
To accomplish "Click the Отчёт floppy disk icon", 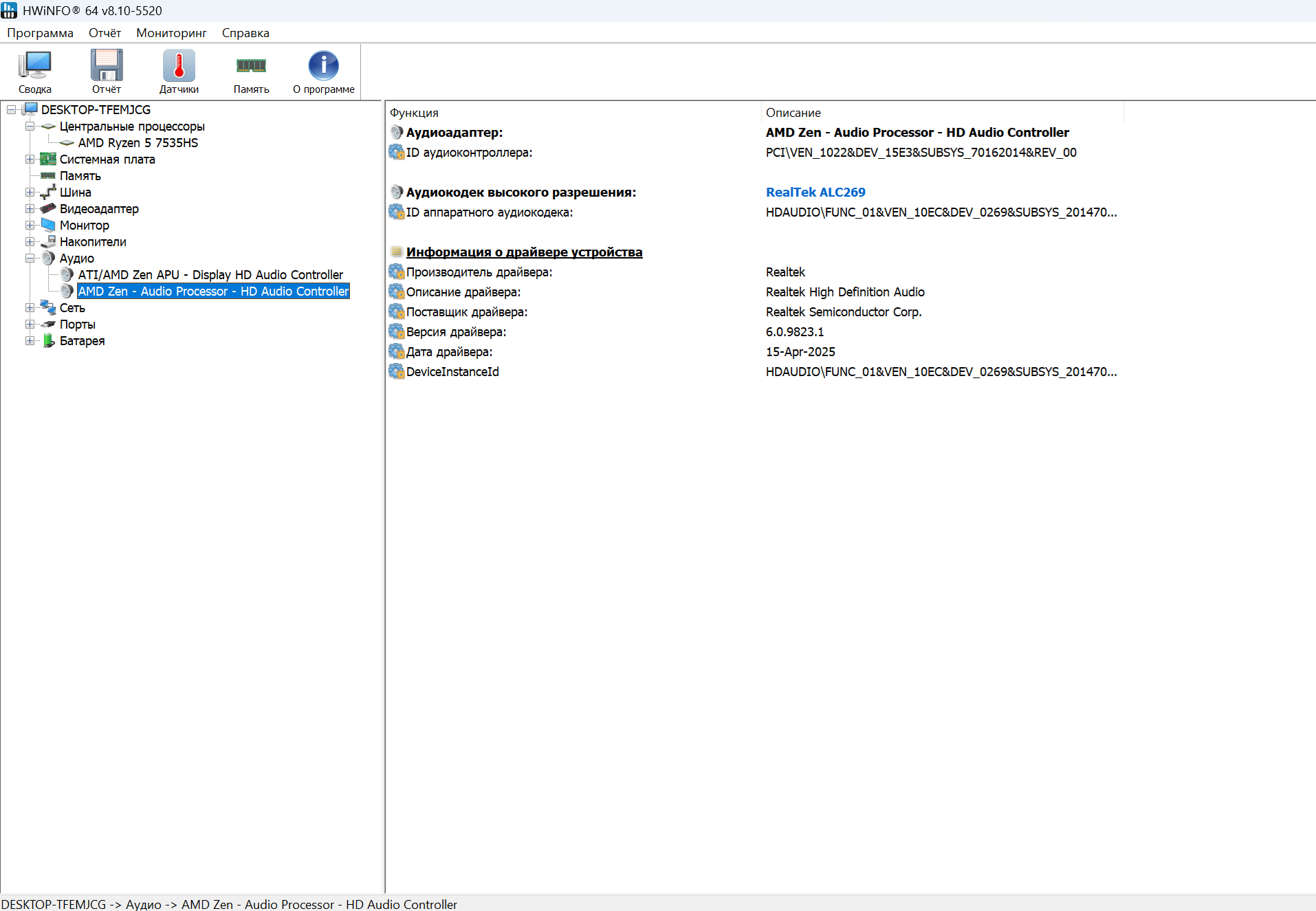I will 107,66.
